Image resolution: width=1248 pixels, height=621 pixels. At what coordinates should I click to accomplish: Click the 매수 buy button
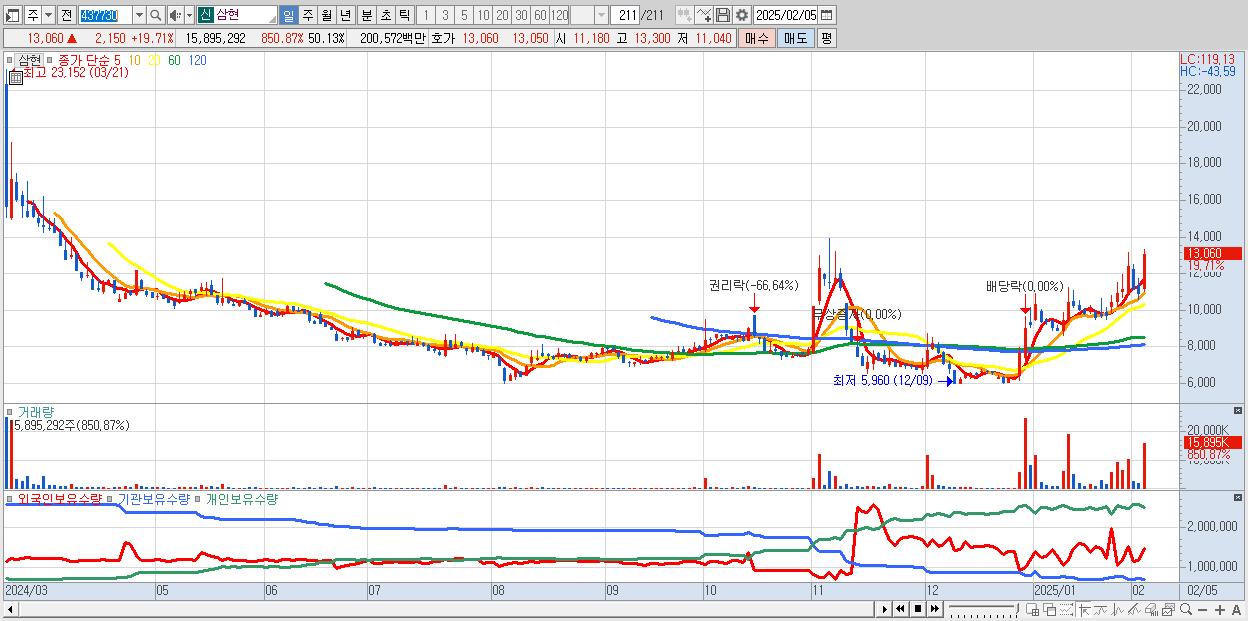[x=755, y=38]
